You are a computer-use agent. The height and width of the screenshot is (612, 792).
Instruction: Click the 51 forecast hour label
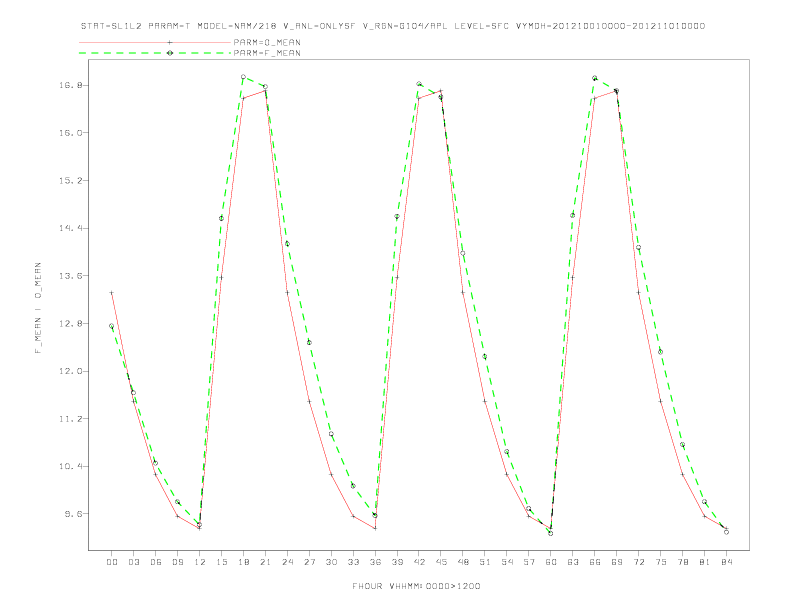(485, 562)
